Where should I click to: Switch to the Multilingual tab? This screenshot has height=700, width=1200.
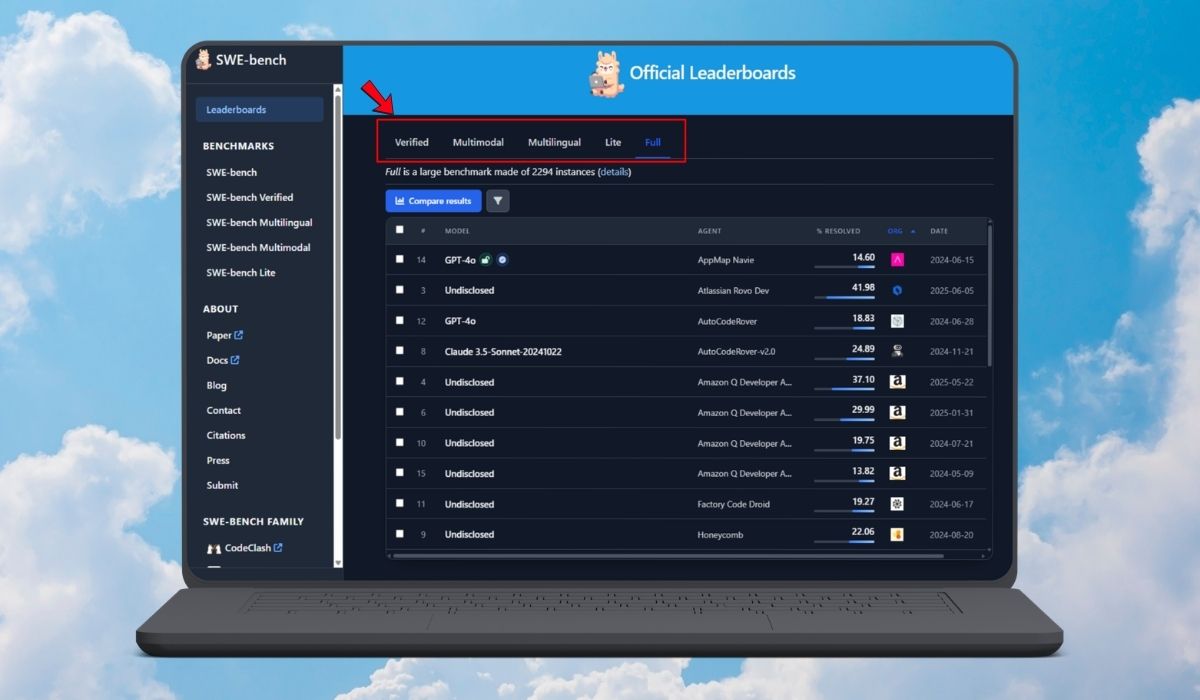(554, 142)
